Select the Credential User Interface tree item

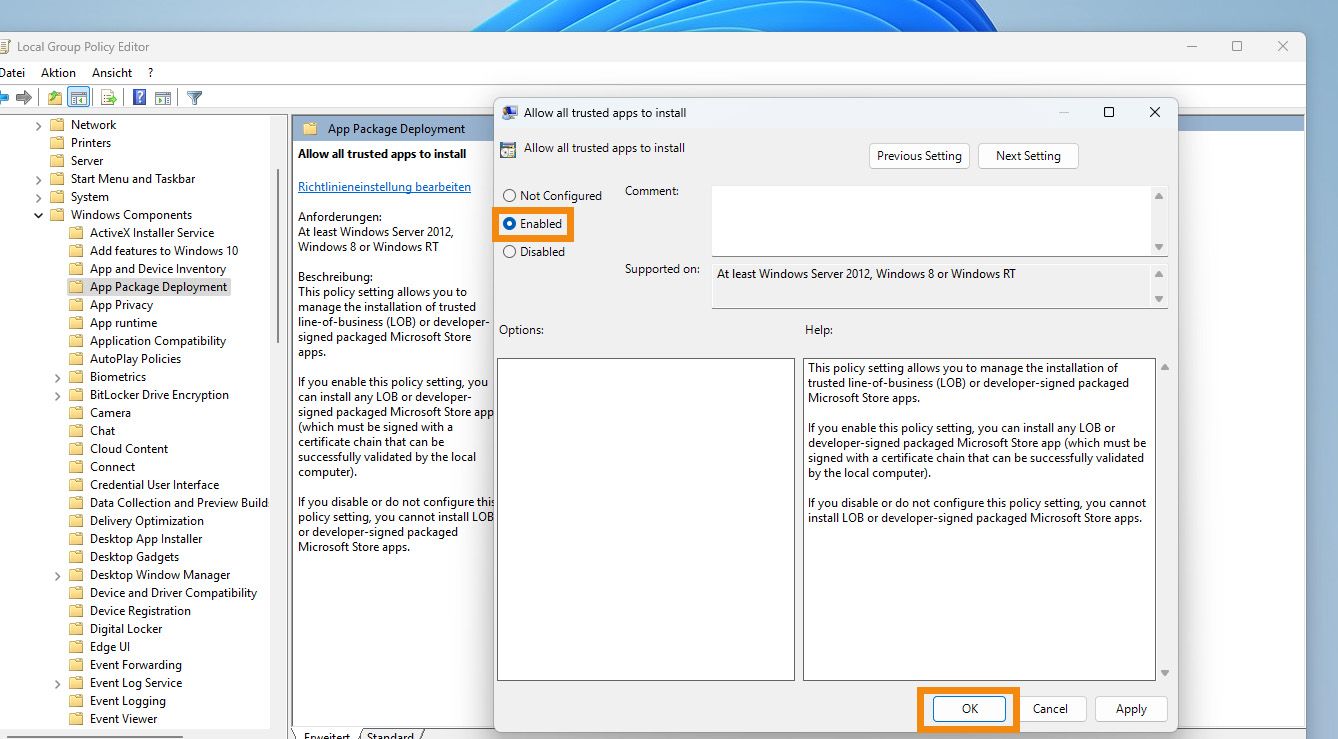click(154, 485)
